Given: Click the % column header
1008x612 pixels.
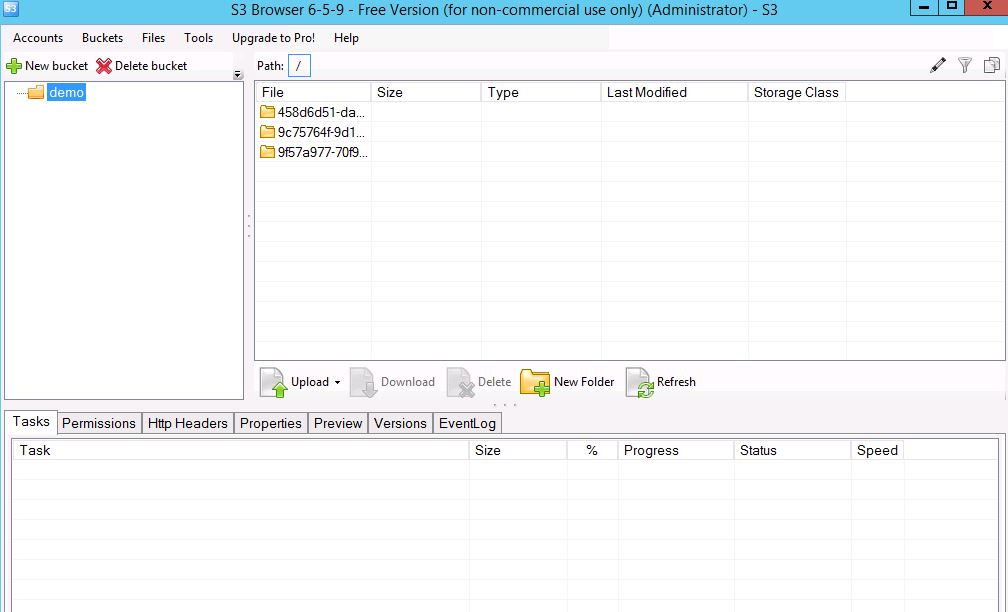Looking at the screenshot, I should (x=592, y=450).
